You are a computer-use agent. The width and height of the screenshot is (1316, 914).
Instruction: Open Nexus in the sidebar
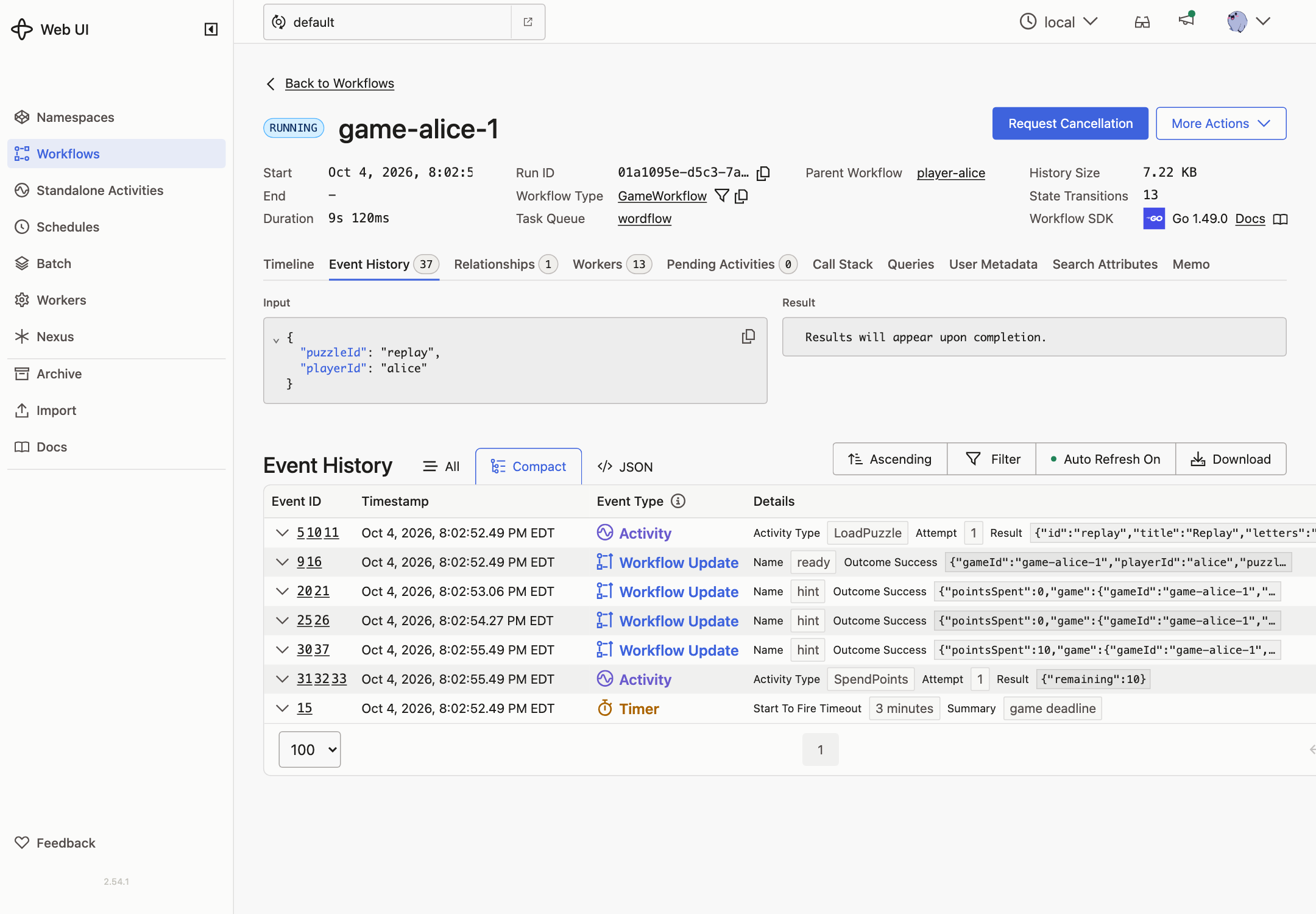(116, 336)
